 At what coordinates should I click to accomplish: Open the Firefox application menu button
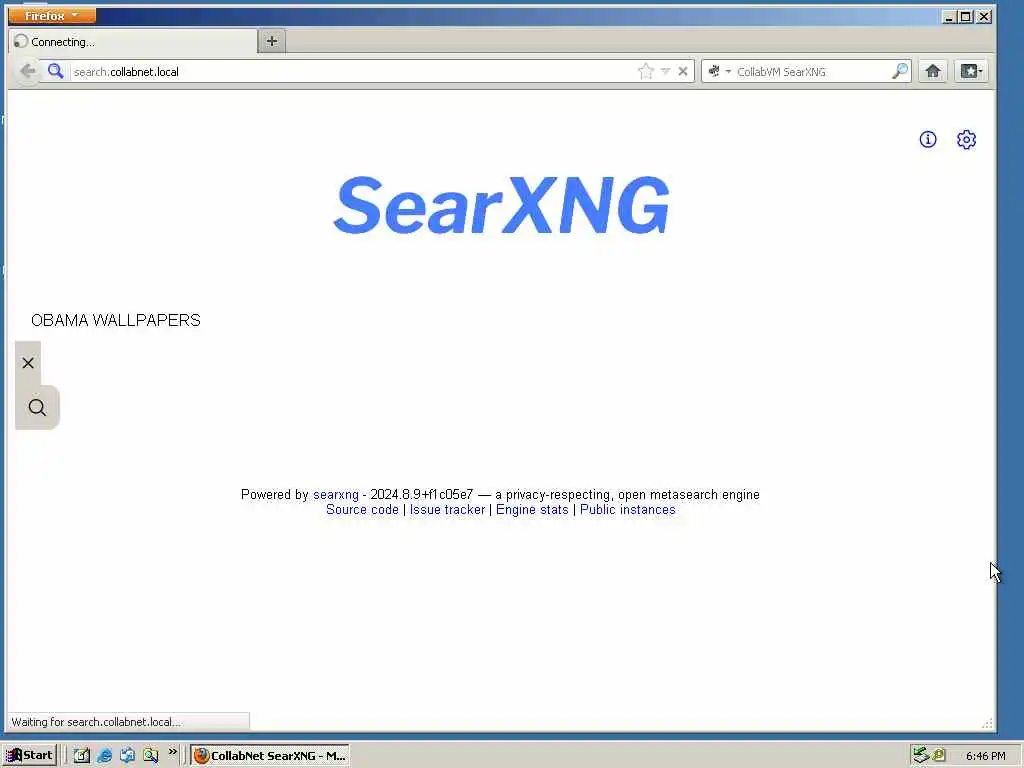pyautogui.click(x=52, y=15)
